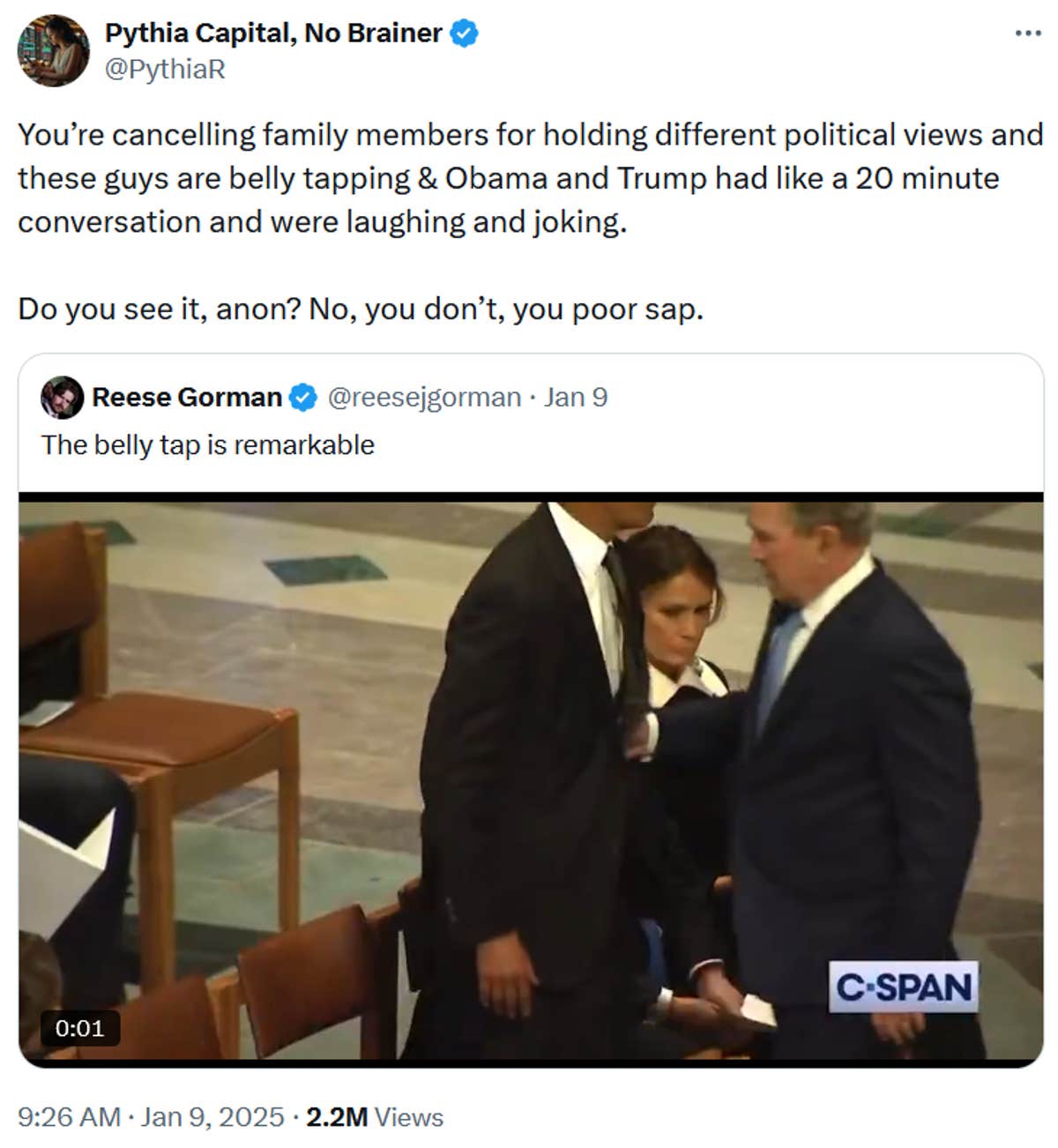
Task: Click the verified badge next to Pythia Capital
Action: coord(465,32)
